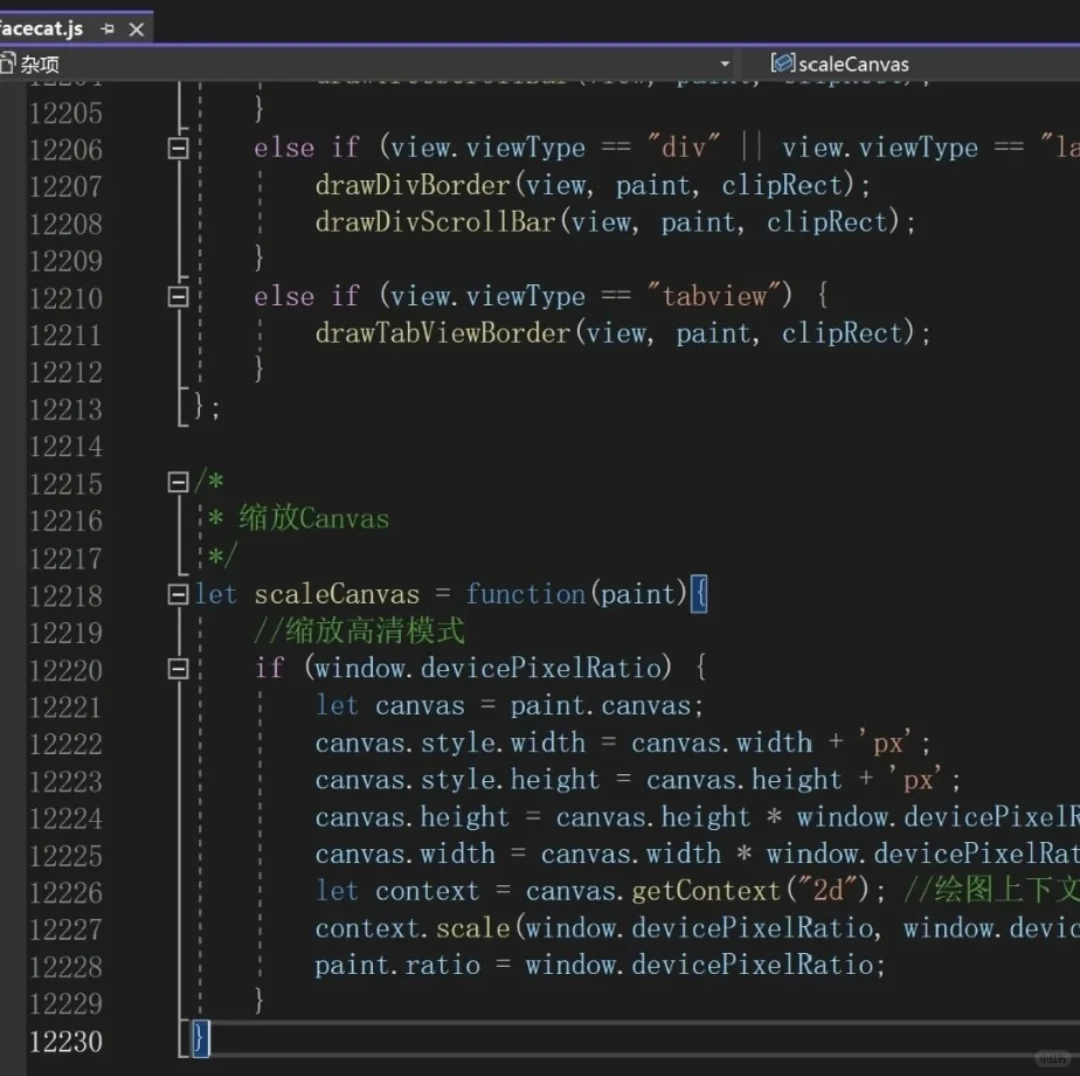Click the "div" string literal

click(684, 147)
